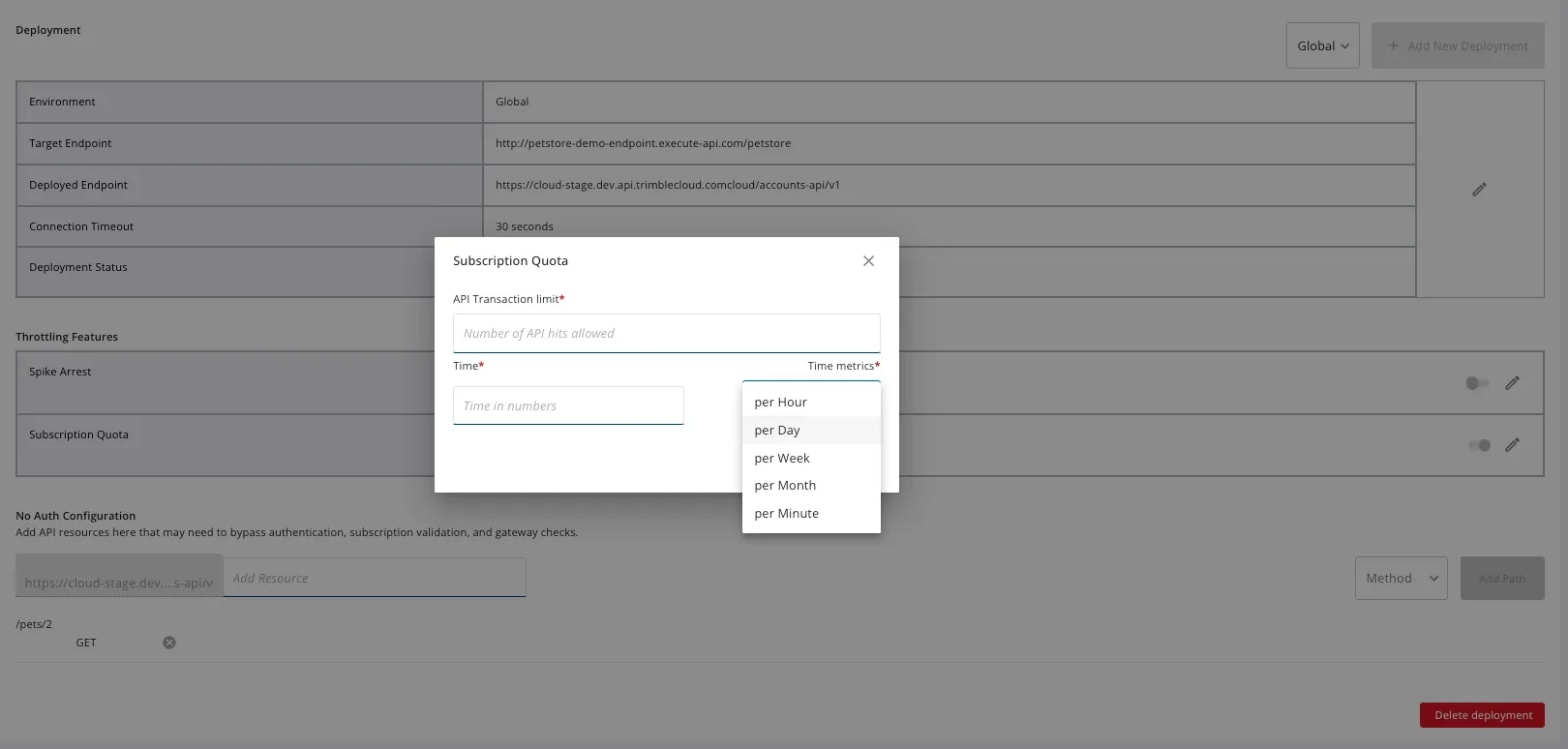
Task: Click the Deployment Status row label
Action: pos(78,267)
